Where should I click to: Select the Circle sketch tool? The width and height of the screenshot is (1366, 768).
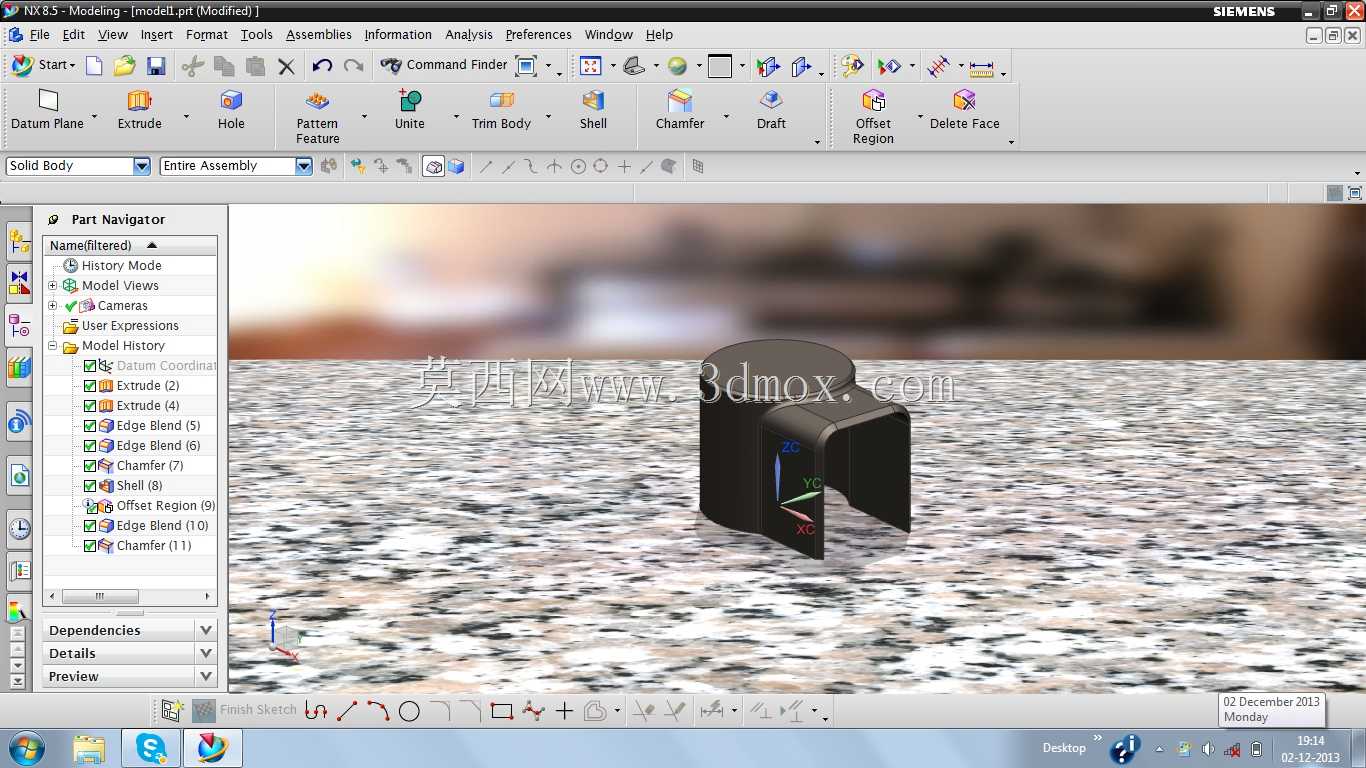(409, 711)
